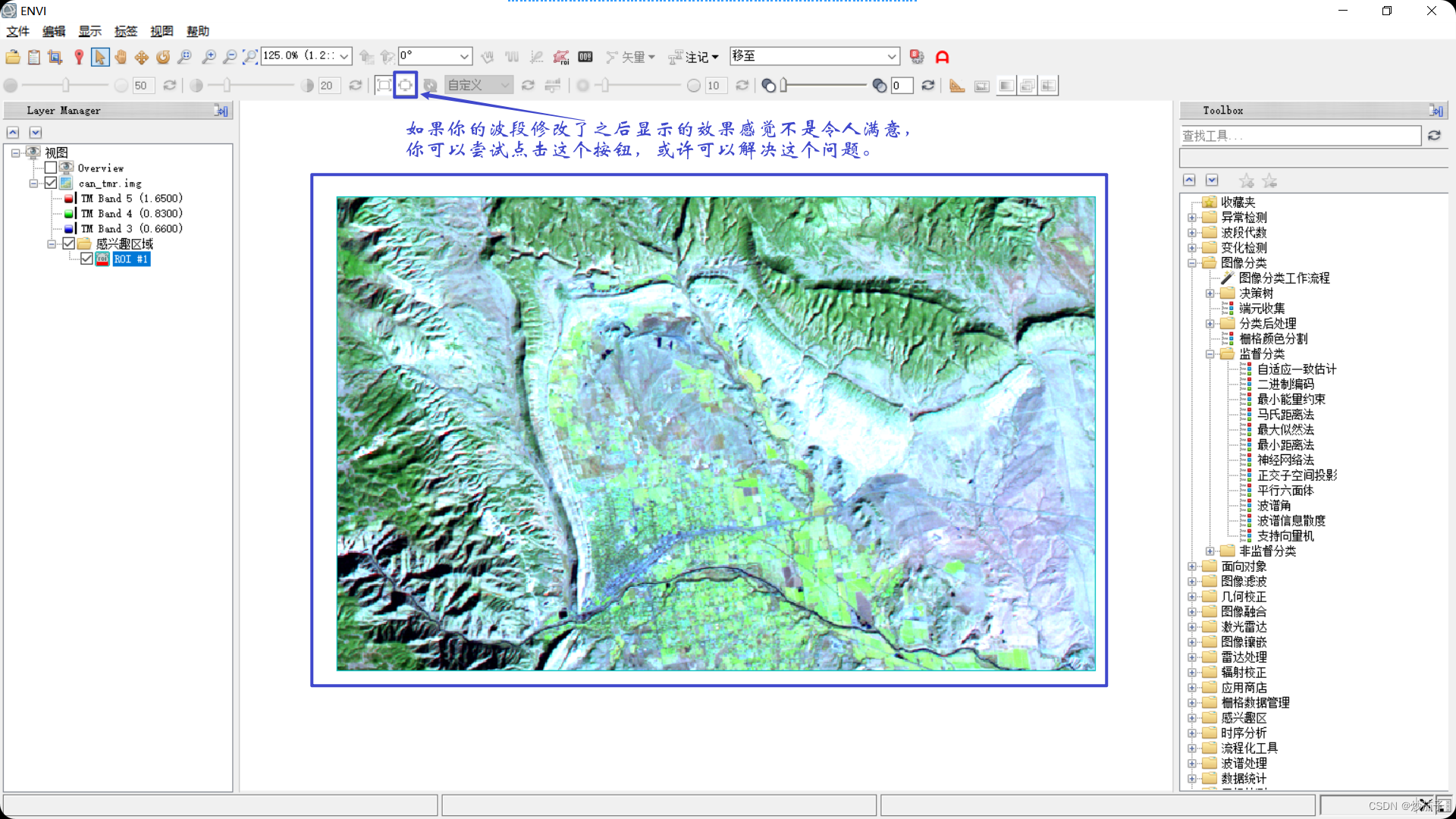Open the 最大似然法 classification tool
1456x819 pixels.
(x=1285, y=430)
